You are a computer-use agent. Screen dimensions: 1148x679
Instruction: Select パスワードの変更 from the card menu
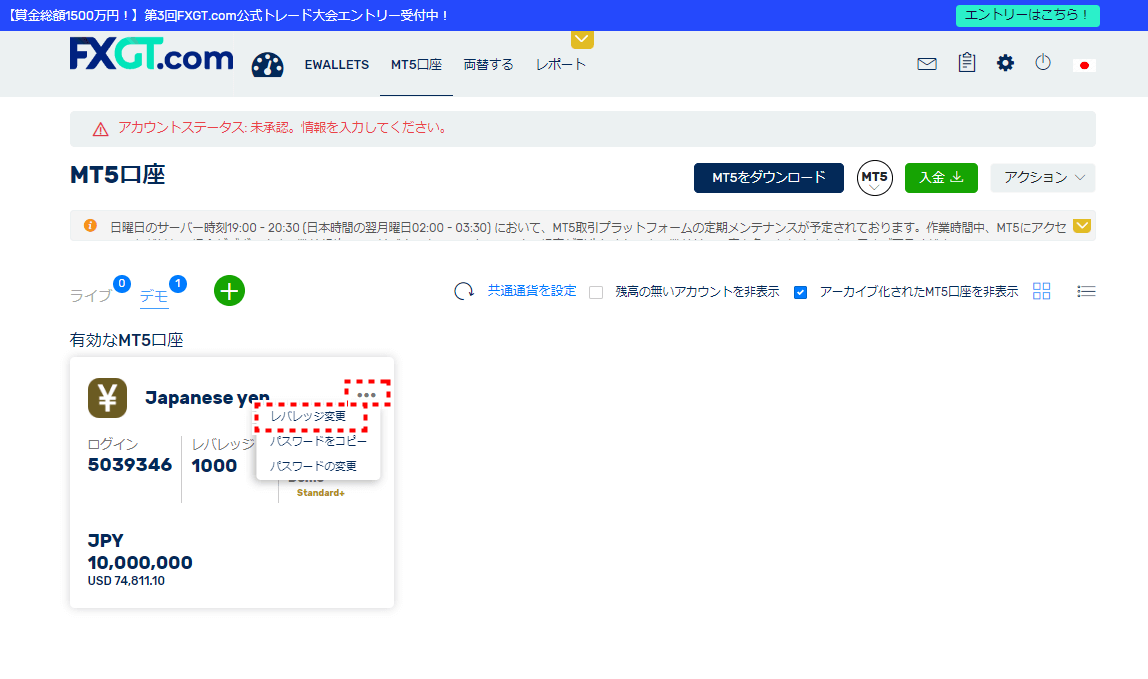coord(313,466)
